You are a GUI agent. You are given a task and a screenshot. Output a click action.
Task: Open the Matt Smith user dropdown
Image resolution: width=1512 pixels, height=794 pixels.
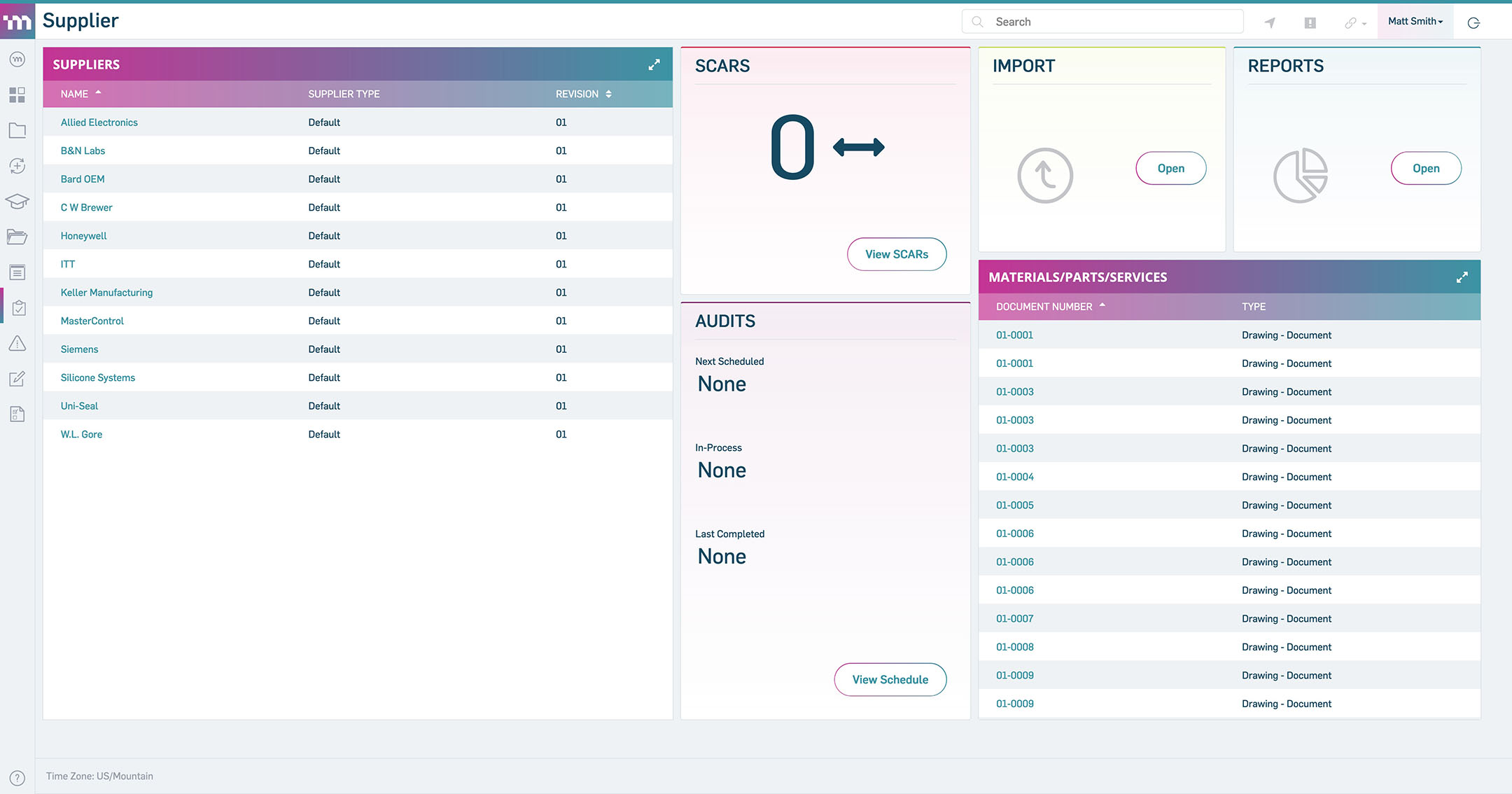(x=1415, y=22)
